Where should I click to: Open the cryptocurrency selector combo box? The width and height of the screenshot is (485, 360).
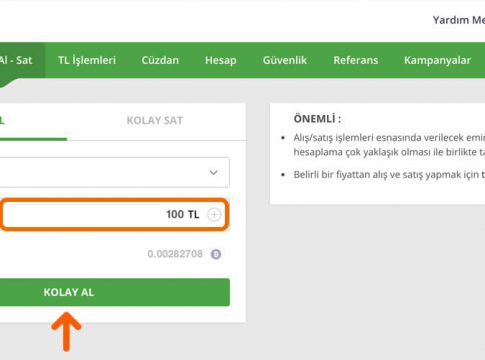click(114, 172)
